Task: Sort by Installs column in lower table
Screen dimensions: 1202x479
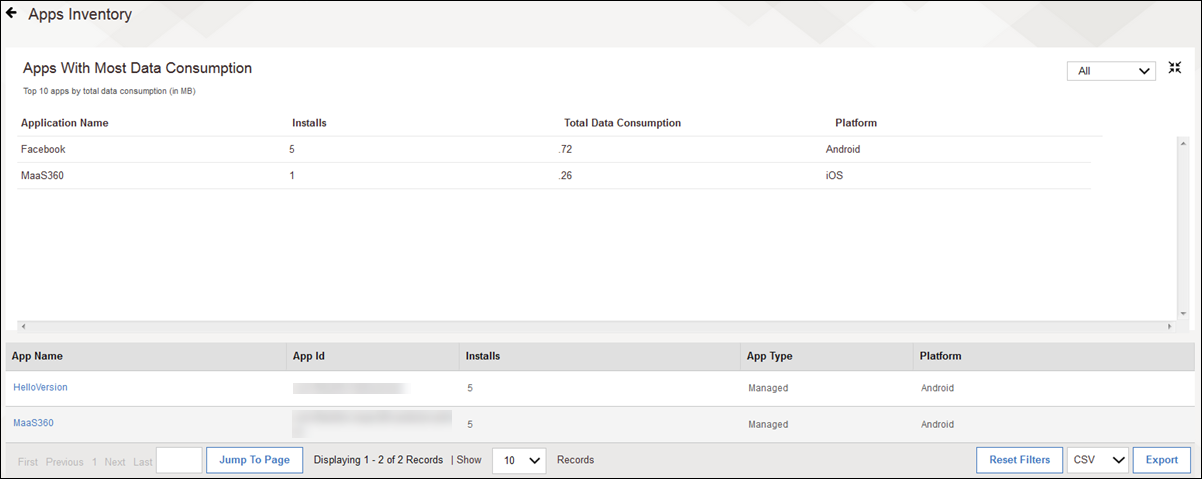Action: tap(483, 355)
